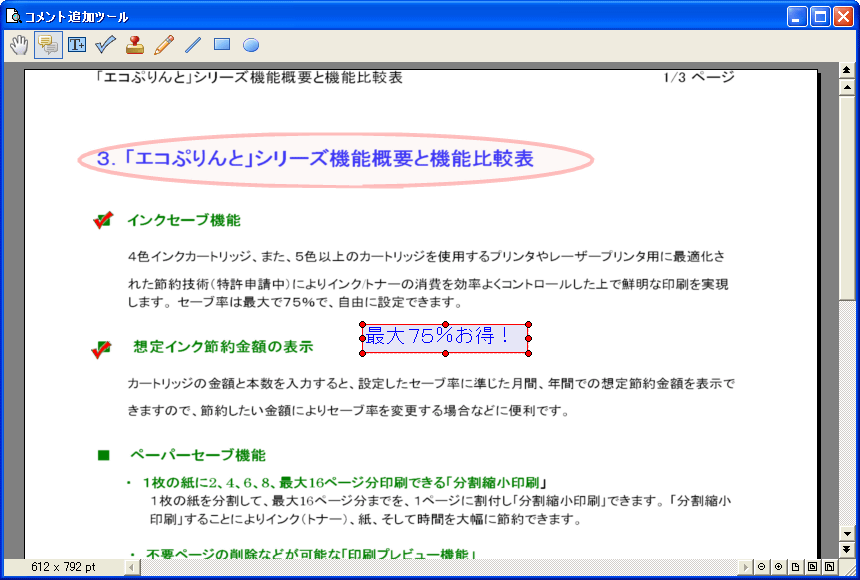The width and height of the screenshot is (860, 580).
Task: Click the heading ペーパーセーブ機能
Action: pyautogui.click(x=198, y=455)
